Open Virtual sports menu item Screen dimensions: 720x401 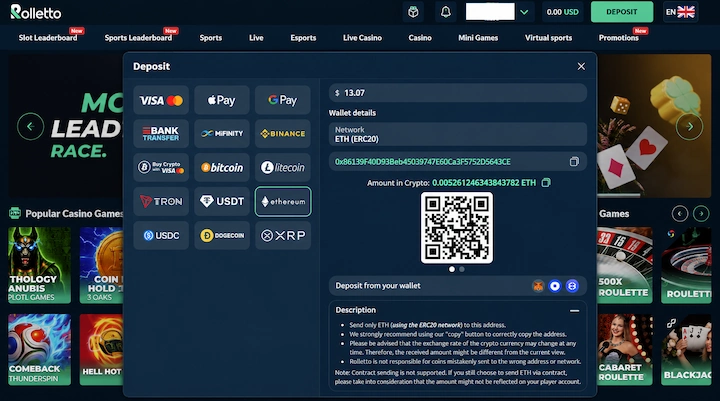(548, 38)
